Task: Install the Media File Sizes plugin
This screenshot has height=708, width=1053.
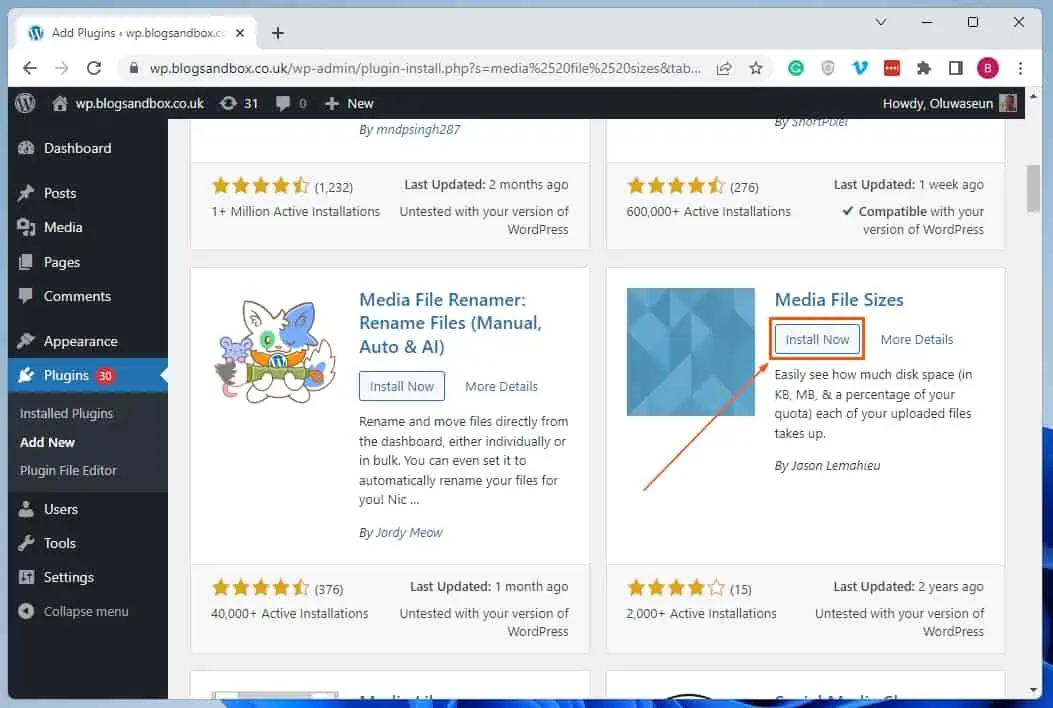Action: 817,340
